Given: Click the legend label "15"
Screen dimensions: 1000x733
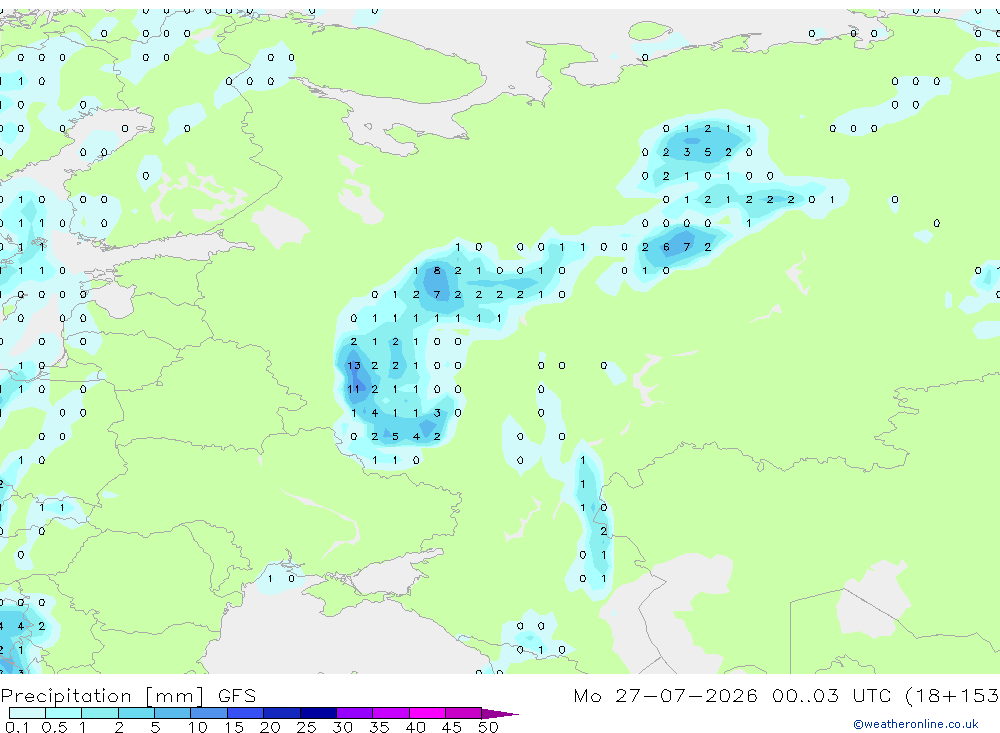Looking at the screenshot, I should tap(234, 727).
